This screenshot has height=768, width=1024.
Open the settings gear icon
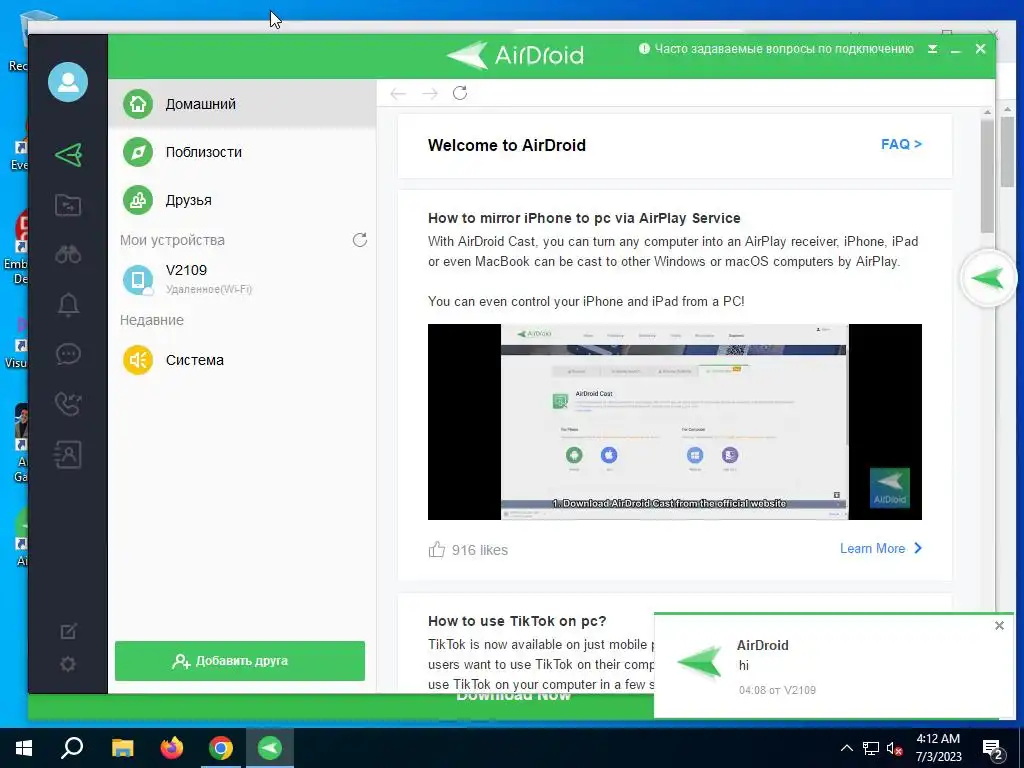tap(68, 664)
